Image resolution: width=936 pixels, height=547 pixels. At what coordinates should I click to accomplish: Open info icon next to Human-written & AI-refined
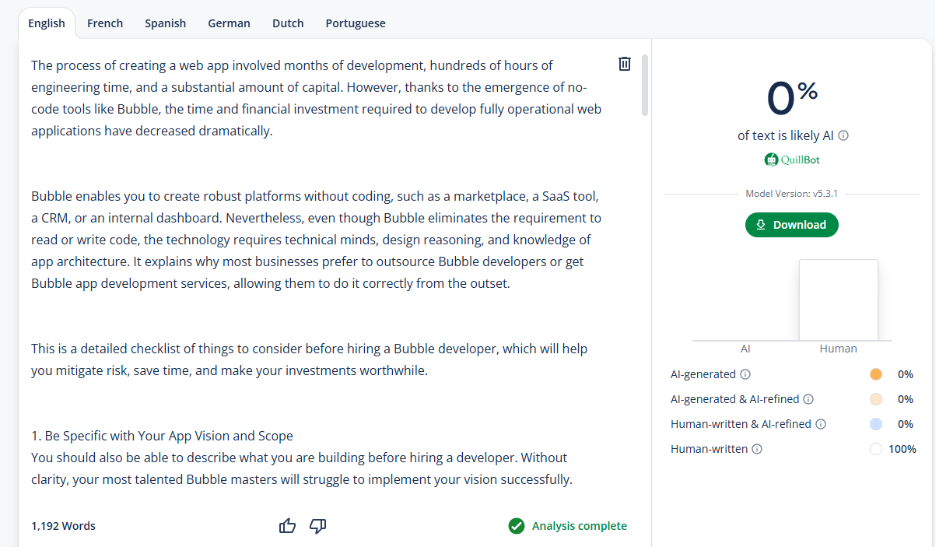point(821,424)
